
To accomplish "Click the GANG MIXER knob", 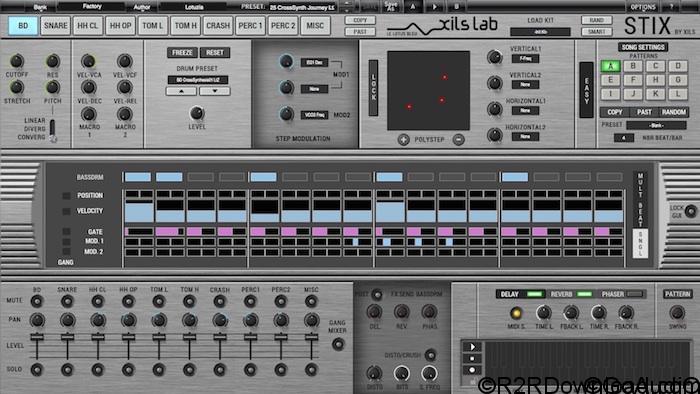I will (x=338, y=344).
